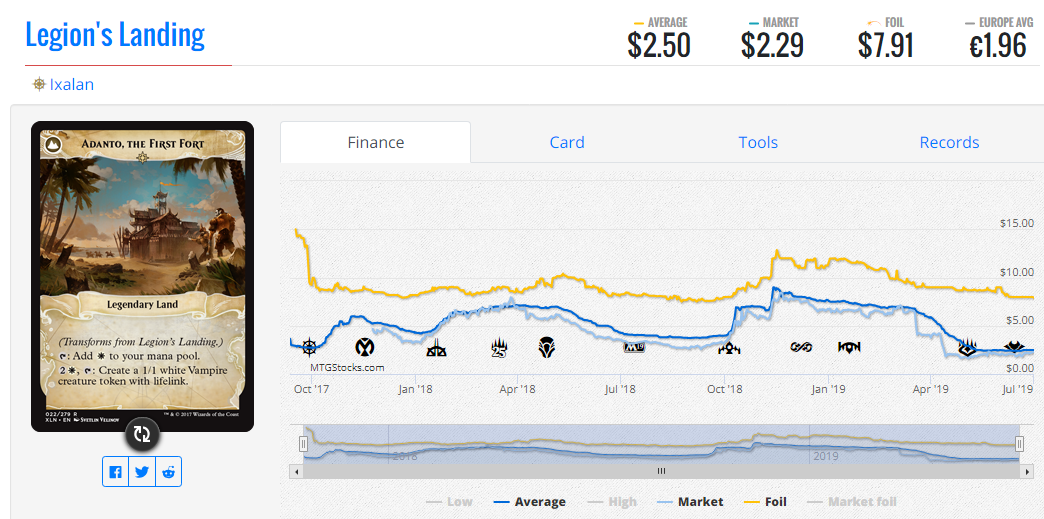The height and width of the screenshot is (519, 1044).
Task: Click the Ixalan set marker on the chart
Action: [310, 347]
